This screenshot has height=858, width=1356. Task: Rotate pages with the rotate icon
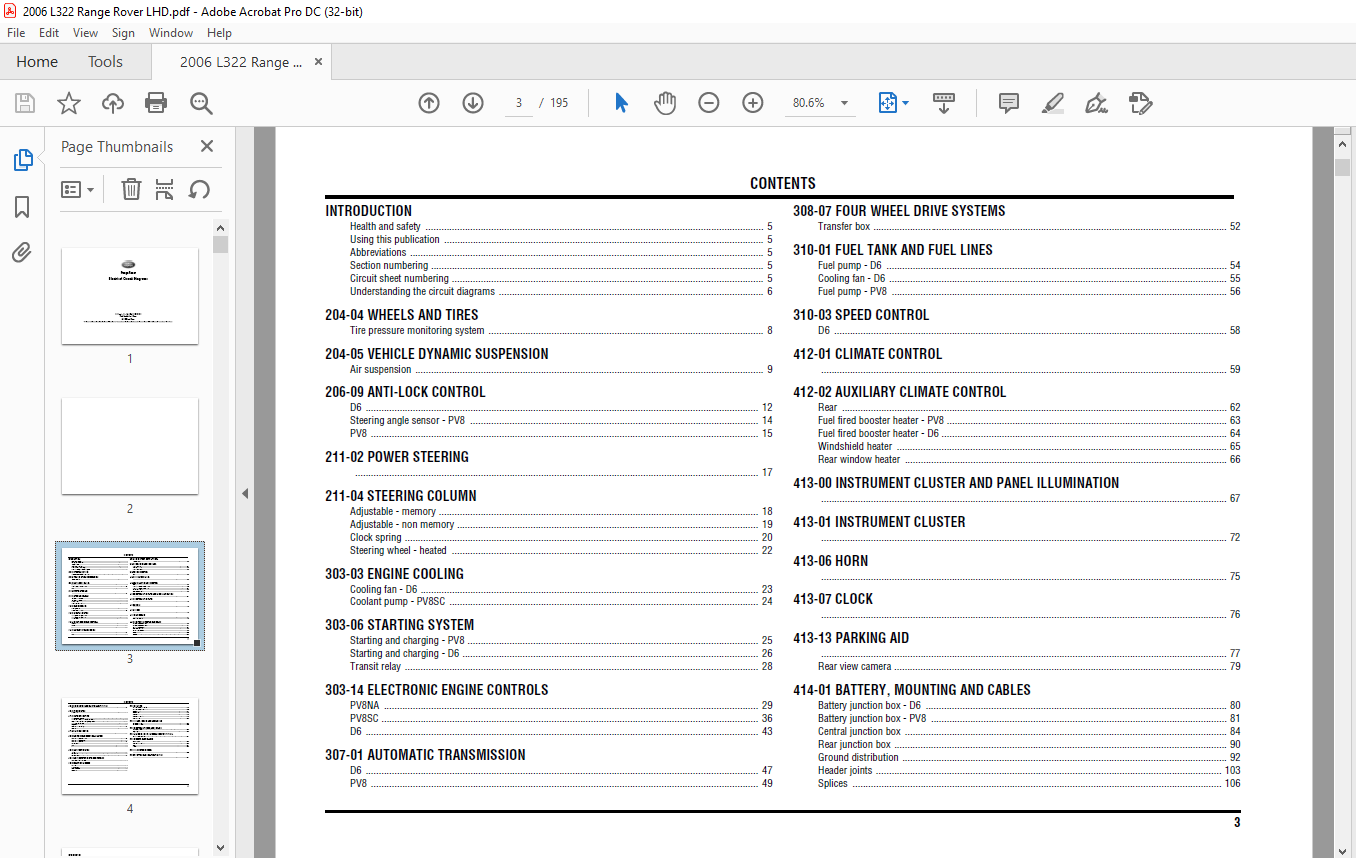coord(199,189)
